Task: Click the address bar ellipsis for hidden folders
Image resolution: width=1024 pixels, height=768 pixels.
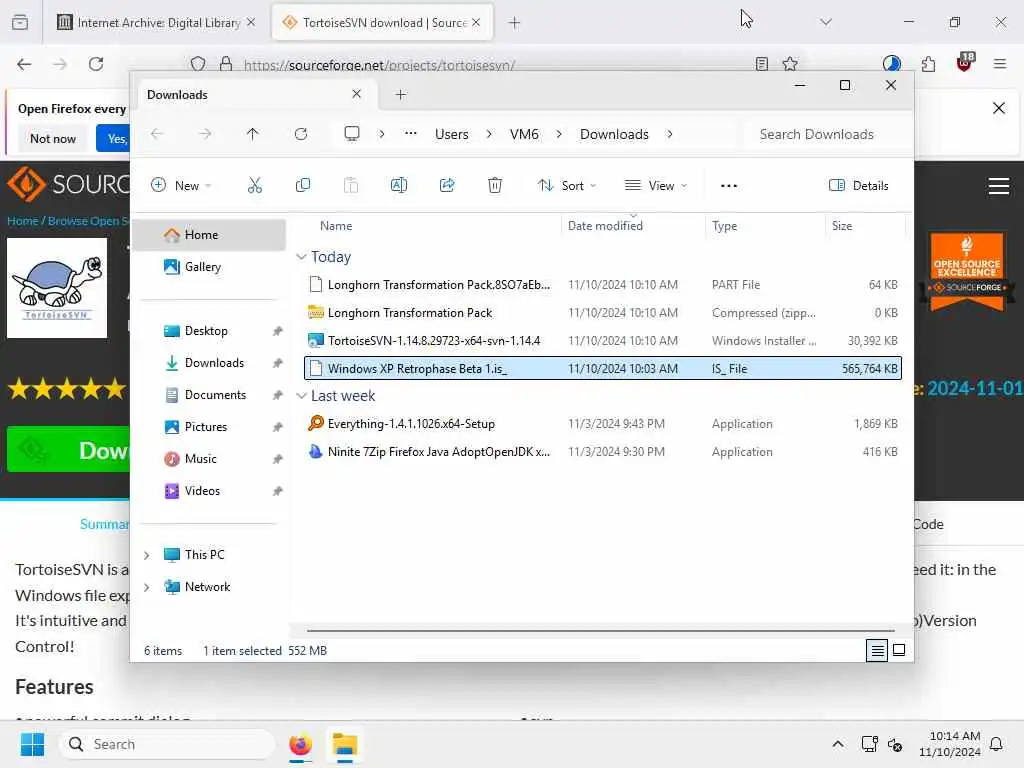Action: pyautogui.click(x=411, y=134)
